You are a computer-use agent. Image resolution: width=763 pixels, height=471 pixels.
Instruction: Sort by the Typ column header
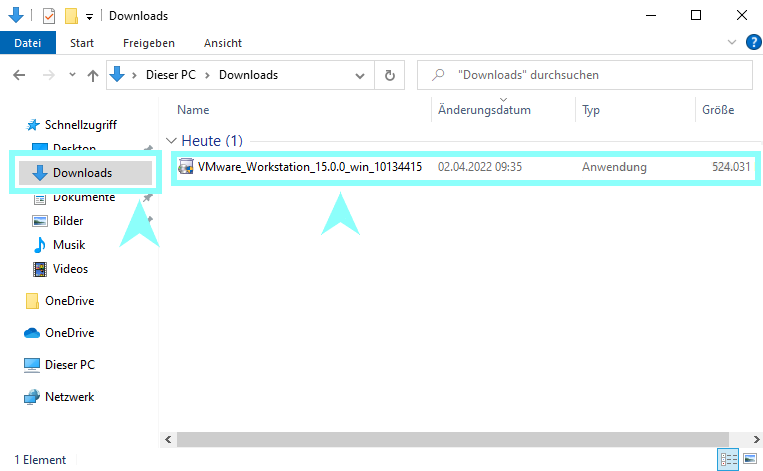pyautogui.click(x=591, y=110)
